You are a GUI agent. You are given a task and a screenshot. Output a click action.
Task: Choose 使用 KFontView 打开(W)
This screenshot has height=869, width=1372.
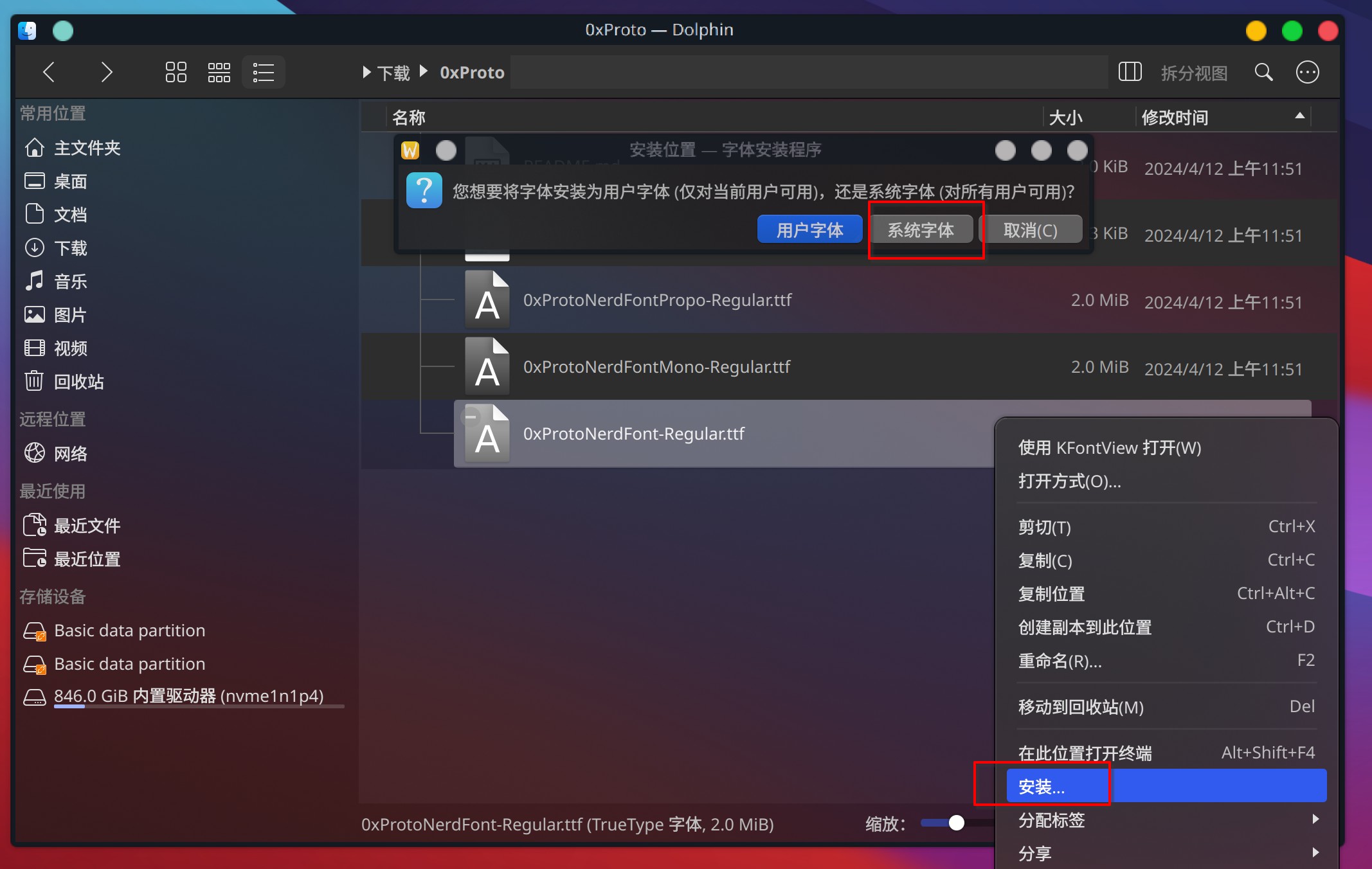(1166, 448)
